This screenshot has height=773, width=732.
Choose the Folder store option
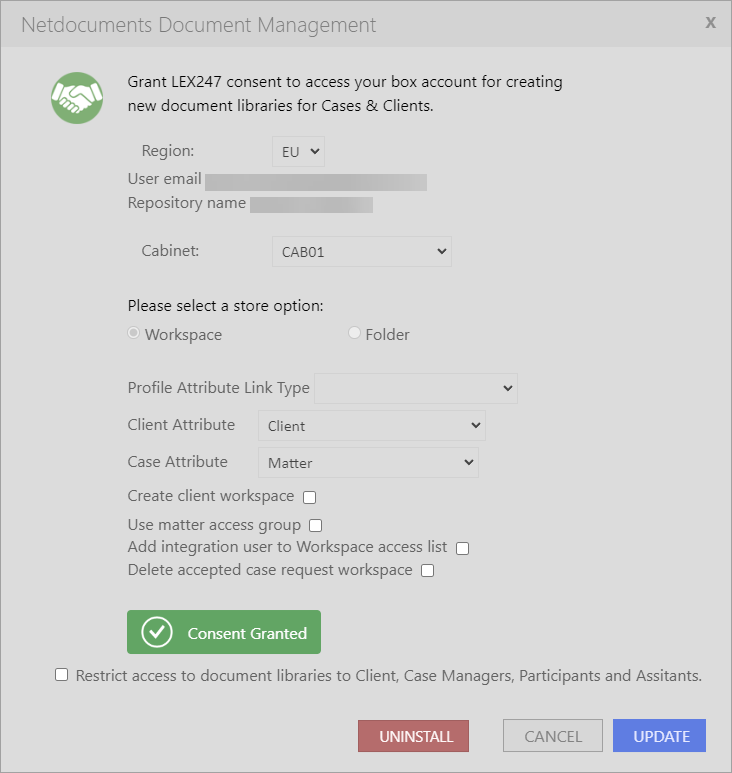coord(354,333)
